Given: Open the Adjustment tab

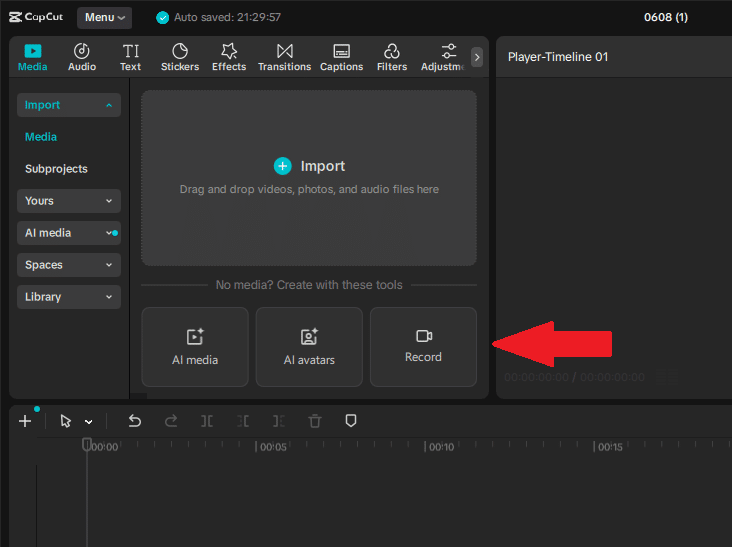Looking at the screenshot, I should tap(443, 57).
